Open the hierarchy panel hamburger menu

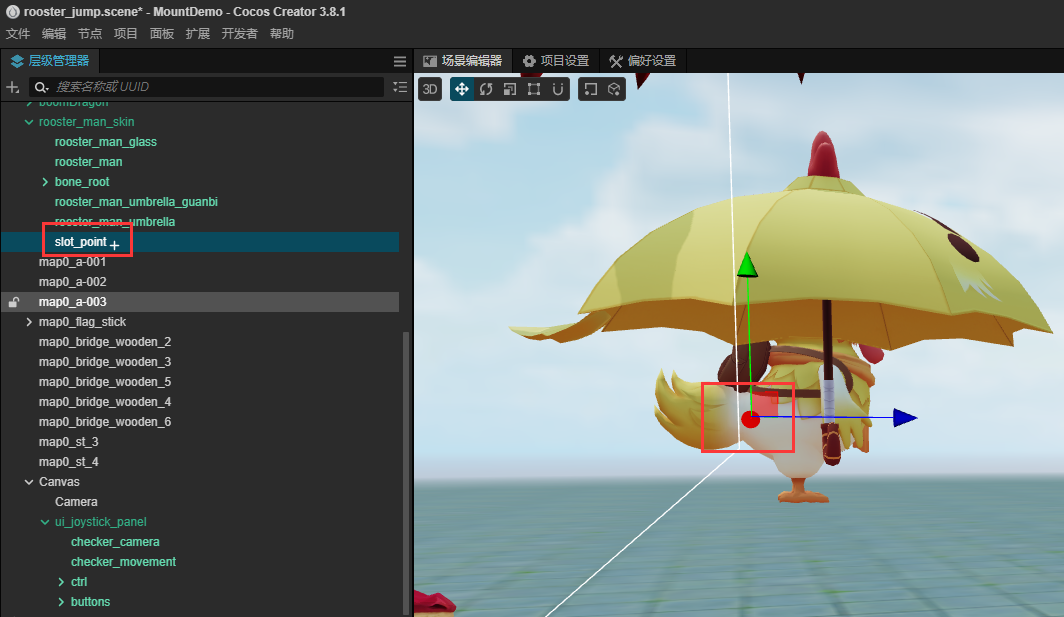400,61
